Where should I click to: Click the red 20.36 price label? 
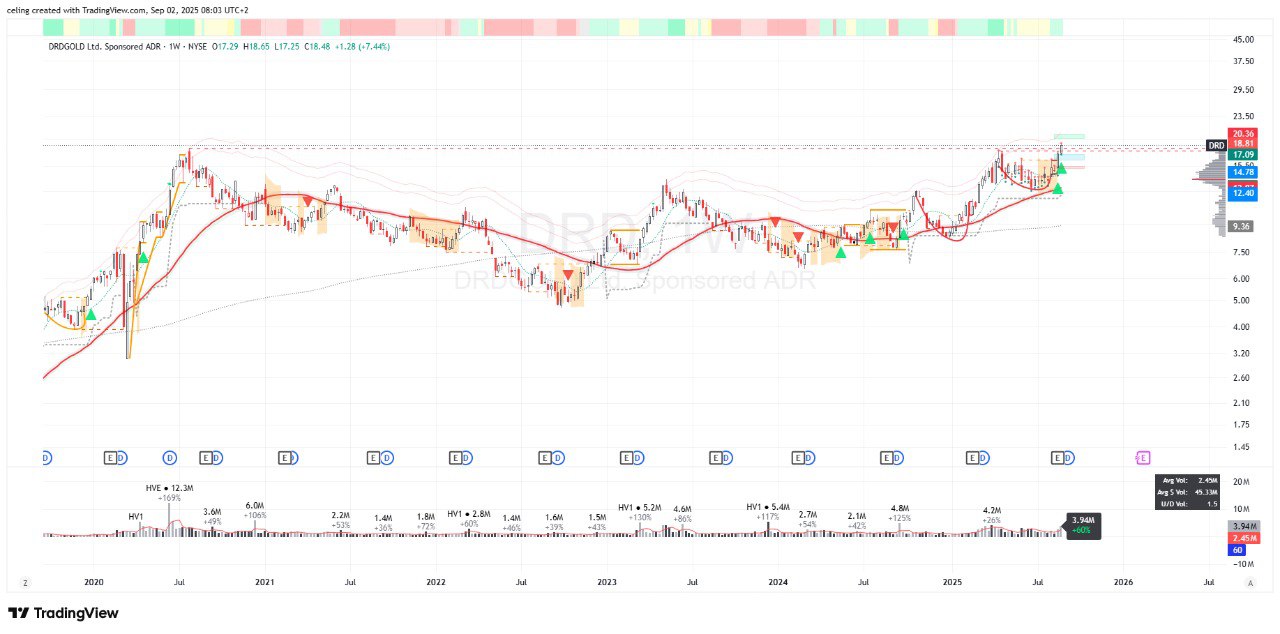point(1243,134)
